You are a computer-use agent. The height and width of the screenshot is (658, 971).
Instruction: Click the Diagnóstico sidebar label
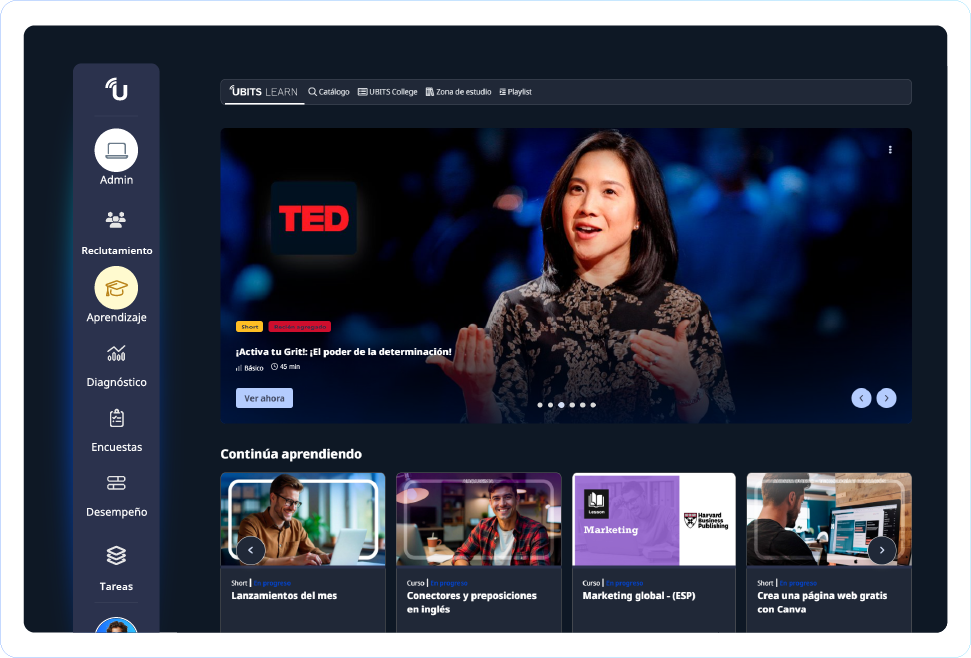(116, 382)
